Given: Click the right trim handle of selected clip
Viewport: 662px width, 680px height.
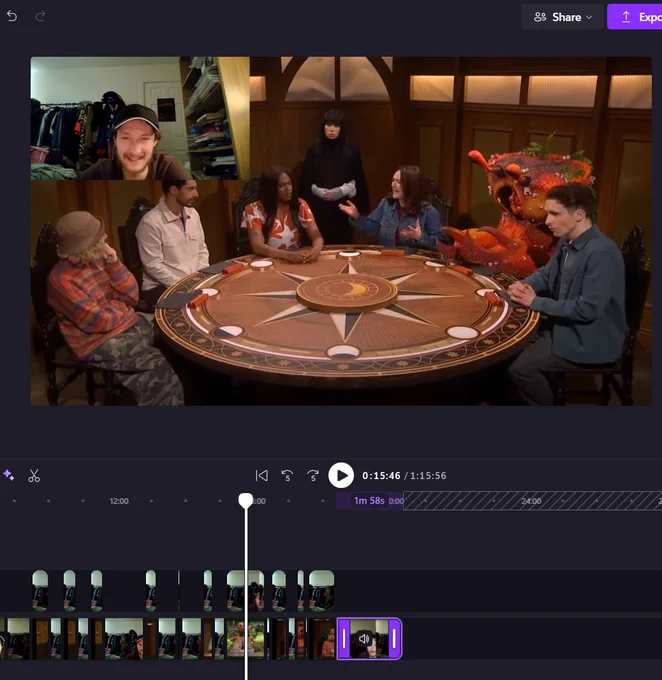Looking at the screenshot, I should coord(394,638).
